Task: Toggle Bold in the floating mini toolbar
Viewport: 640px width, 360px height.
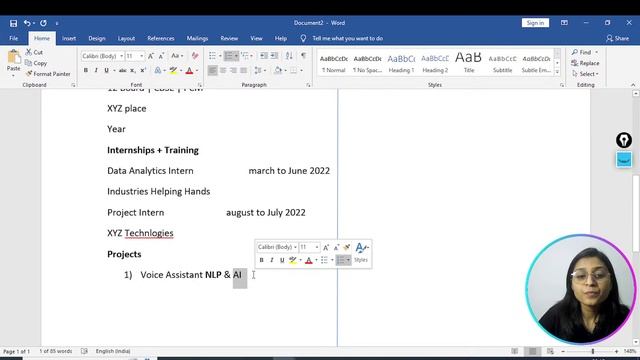Action: (262, 260)
